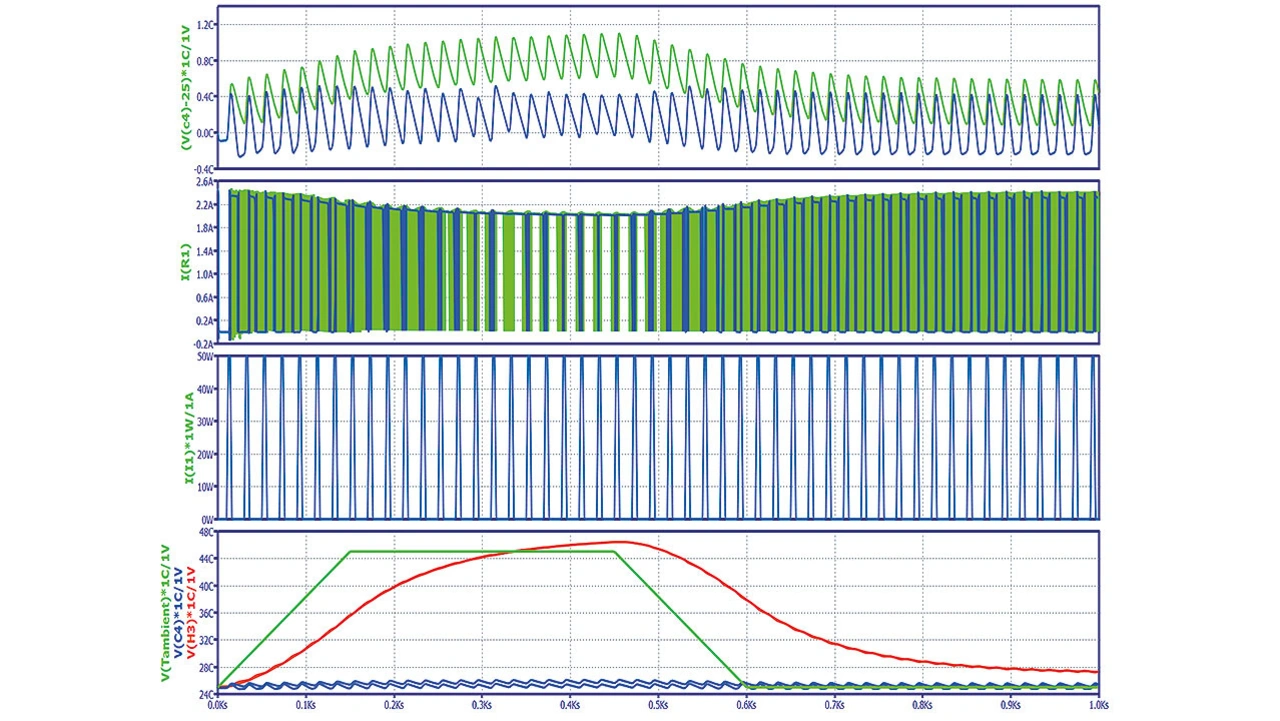This screenshot has width=1280, height=721.
Task: Click the 1.0Ks time axis tick
Action: 1098,704
